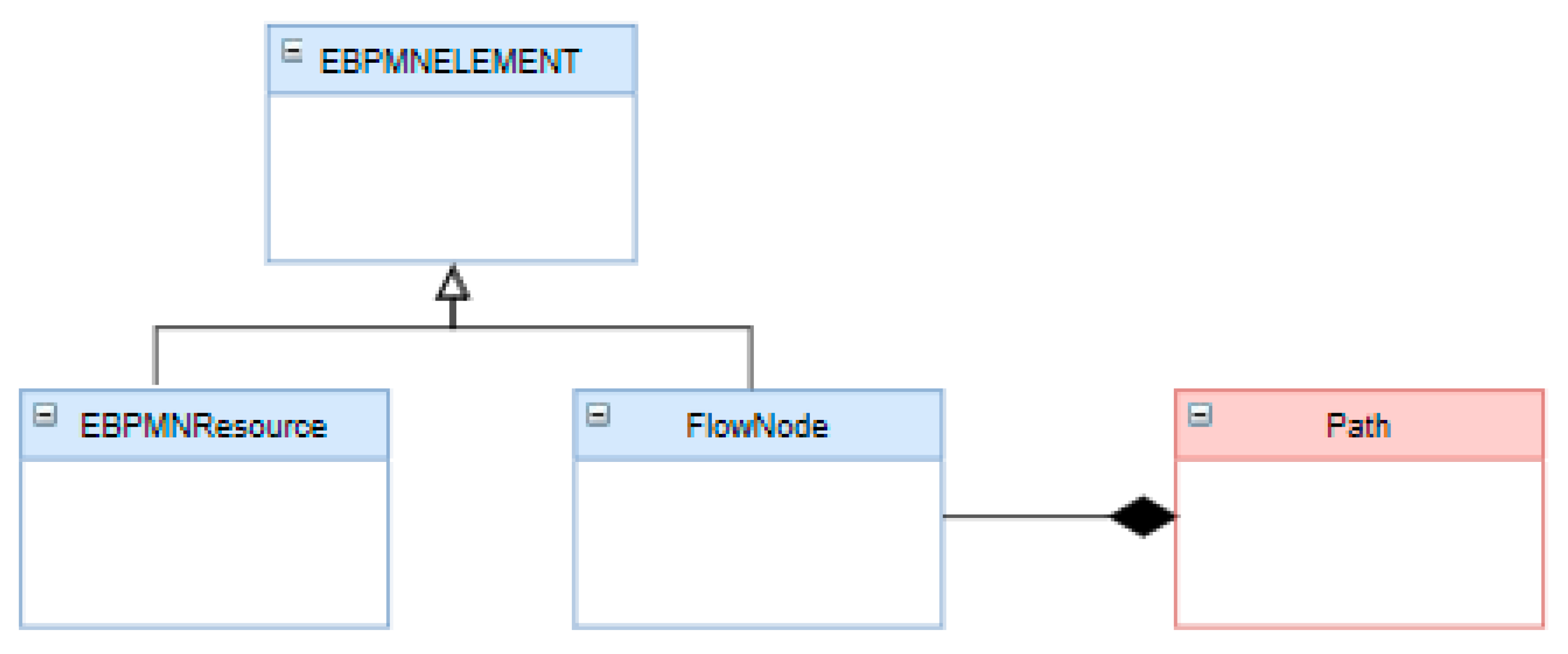This screenshot has height=654, width=1568.
Task: Click the empty EBPMNResource attributes compartment
Action: point(204,543)
